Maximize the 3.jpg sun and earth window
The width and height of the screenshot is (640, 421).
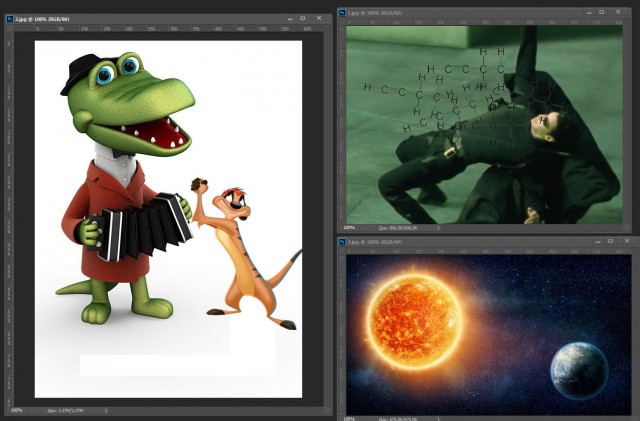[611, 241]
